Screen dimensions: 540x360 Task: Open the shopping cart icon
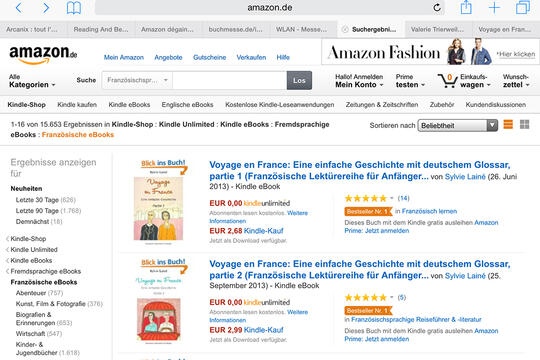[447, 80]
